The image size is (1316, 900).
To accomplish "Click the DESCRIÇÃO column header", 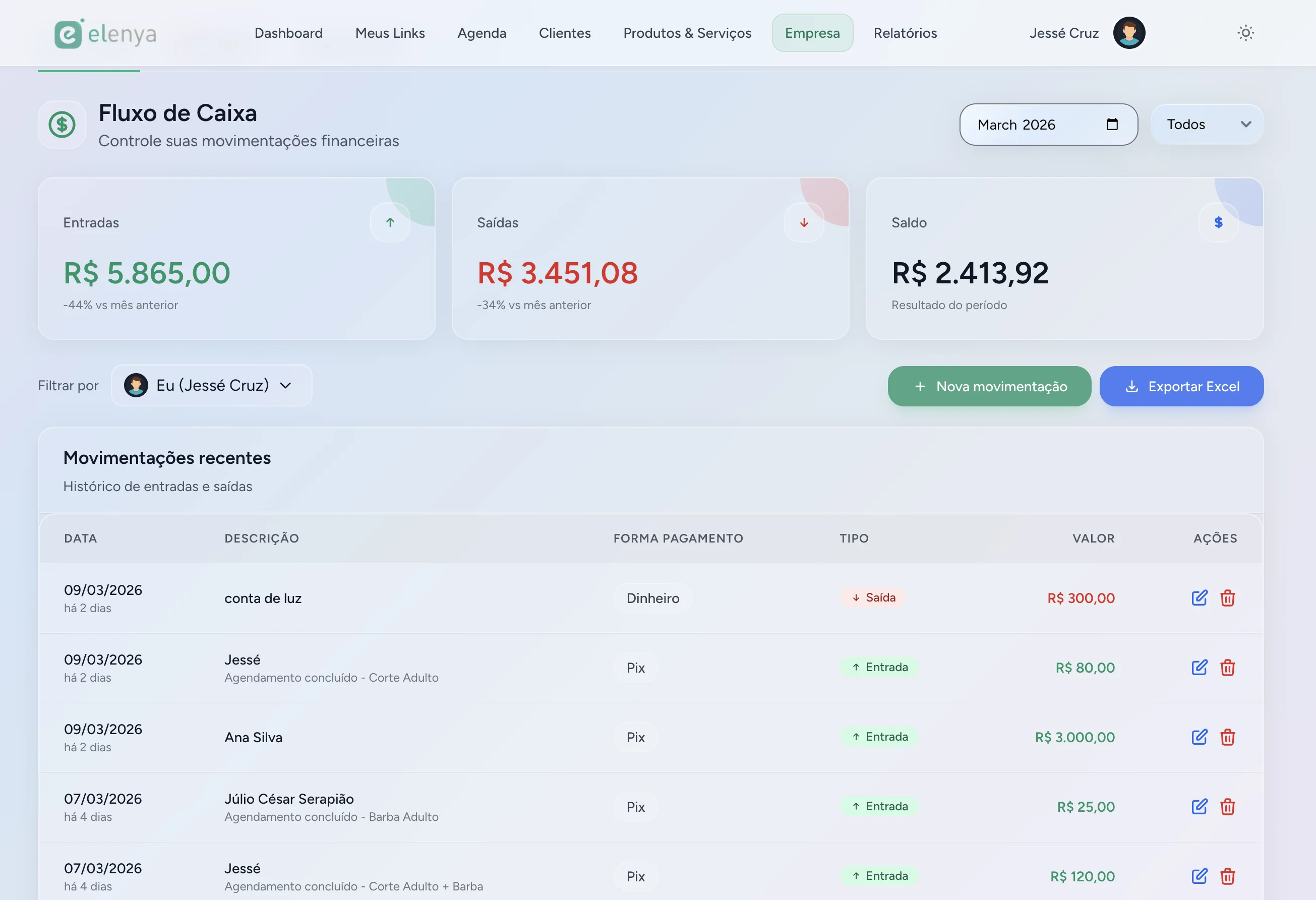I will (x=262, y=538).
